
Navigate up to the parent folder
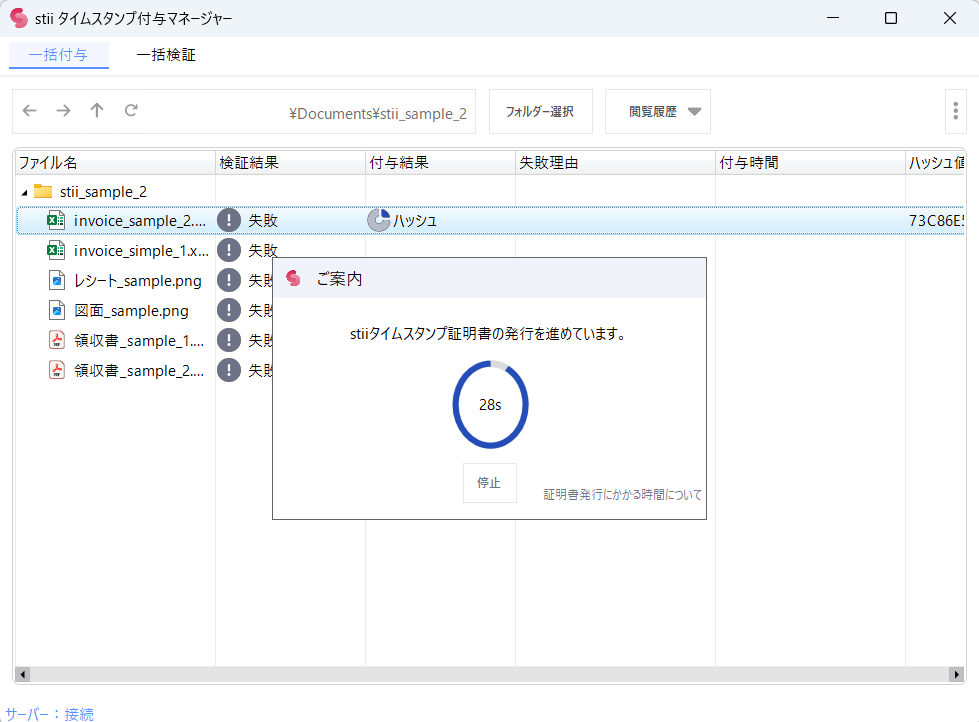pos(97,111)
